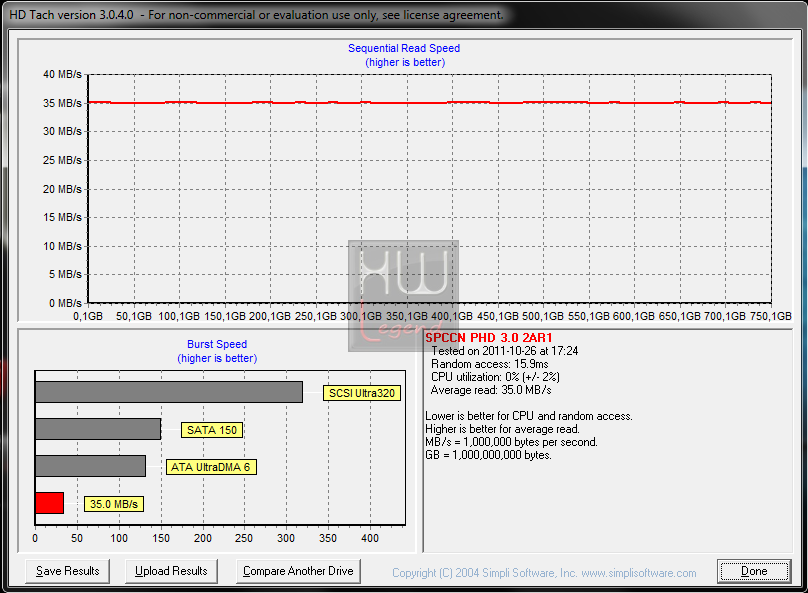Click the Tested on 2011-10-26 line
Screen dimensions: 808x593
(504, 351)
